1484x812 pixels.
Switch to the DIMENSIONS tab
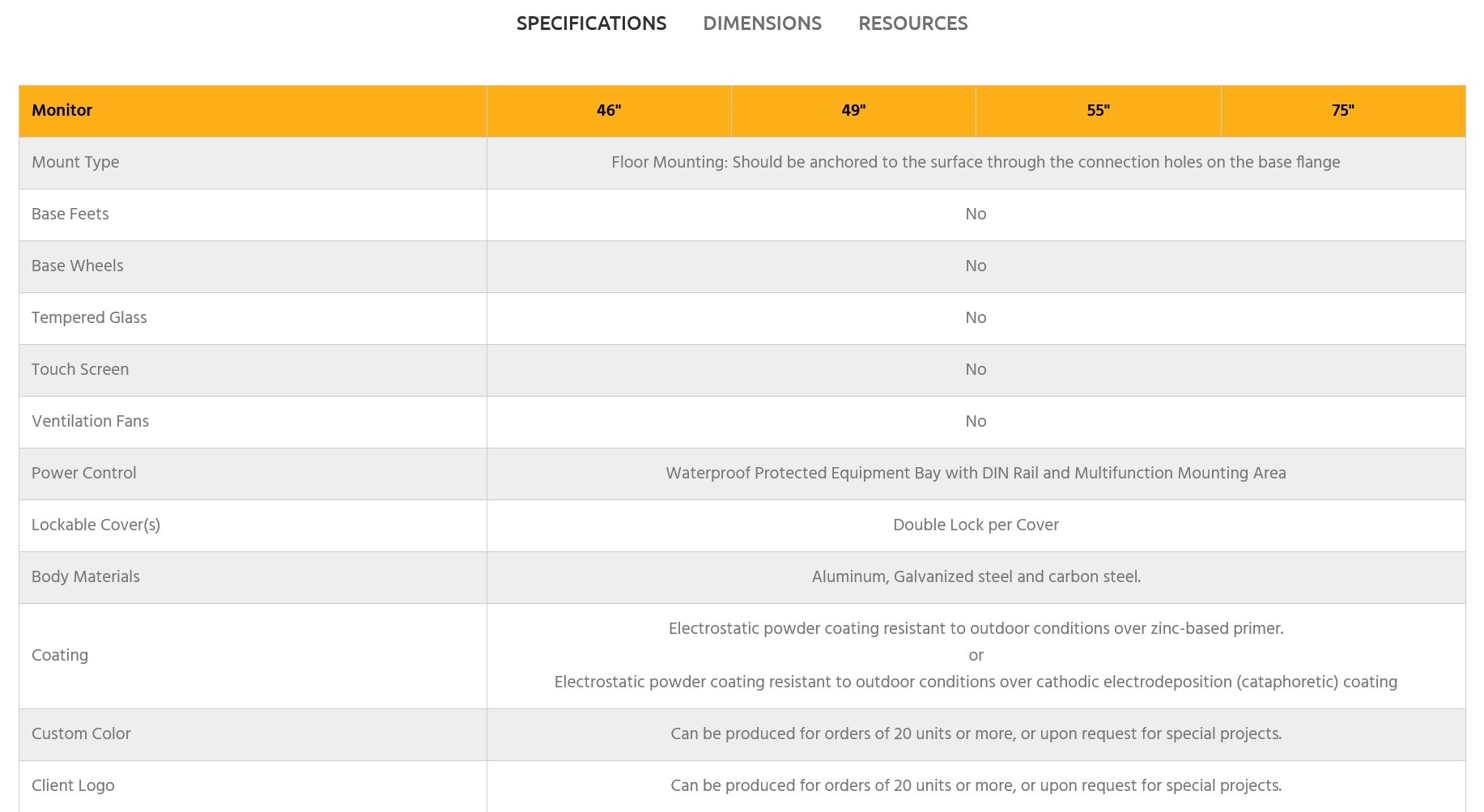[762, 23]
